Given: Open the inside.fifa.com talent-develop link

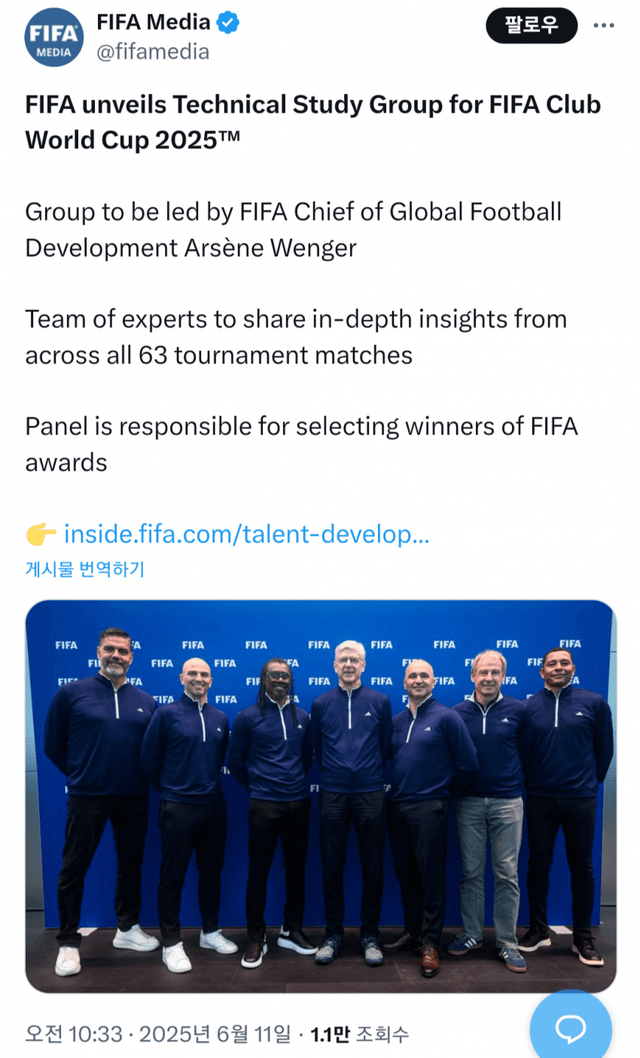Looking at the screenshot, I should pyautogui.click(x=246, y=535).
